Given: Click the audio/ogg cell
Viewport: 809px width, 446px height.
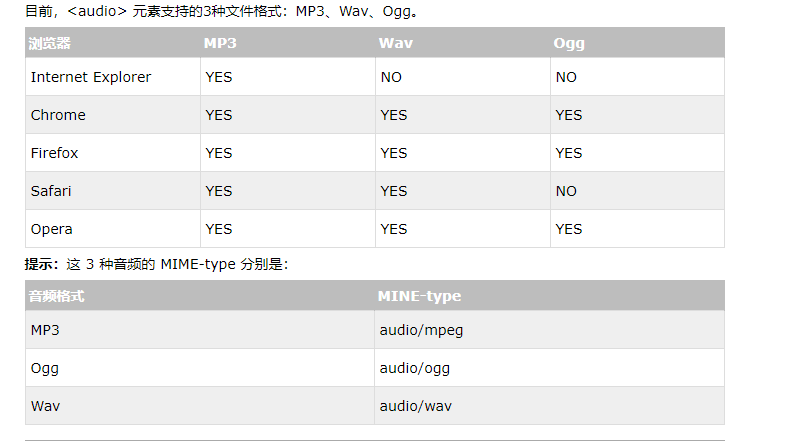Looking at the screenshot, I should pos(415,368).
